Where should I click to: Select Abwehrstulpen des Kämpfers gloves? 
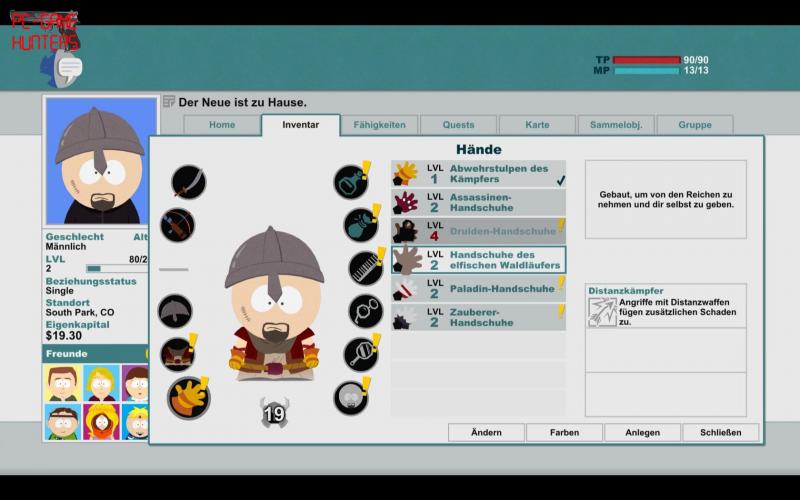[479, 173]
